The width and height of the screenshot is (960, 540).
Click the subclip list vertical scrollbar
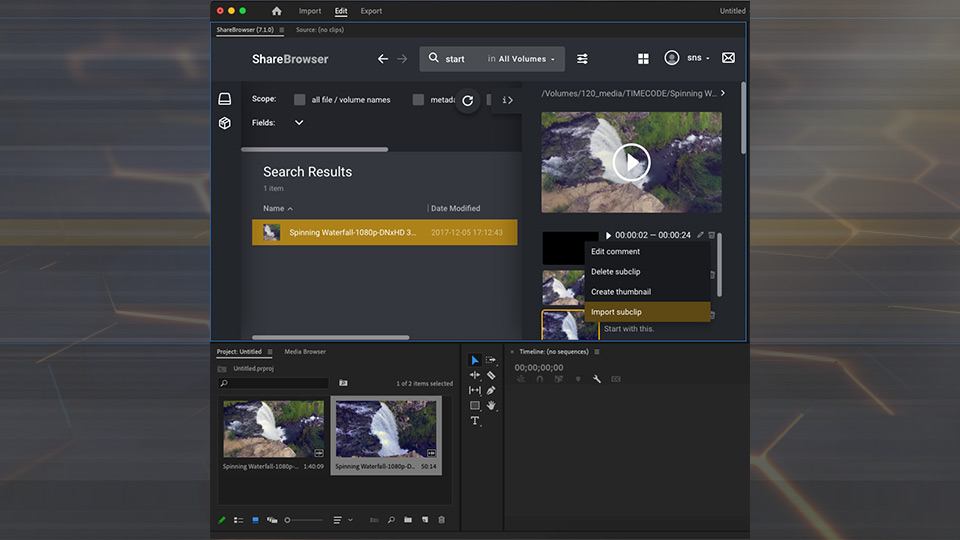[719, 264]
